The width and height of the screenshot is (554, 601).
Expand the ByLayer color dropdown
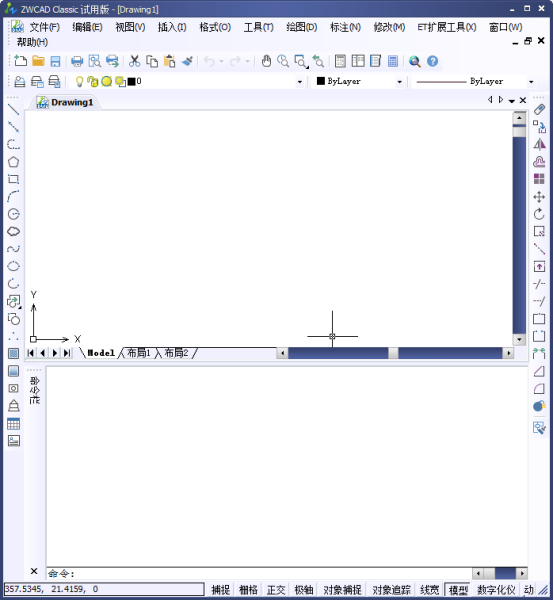(x=399, y=82)
